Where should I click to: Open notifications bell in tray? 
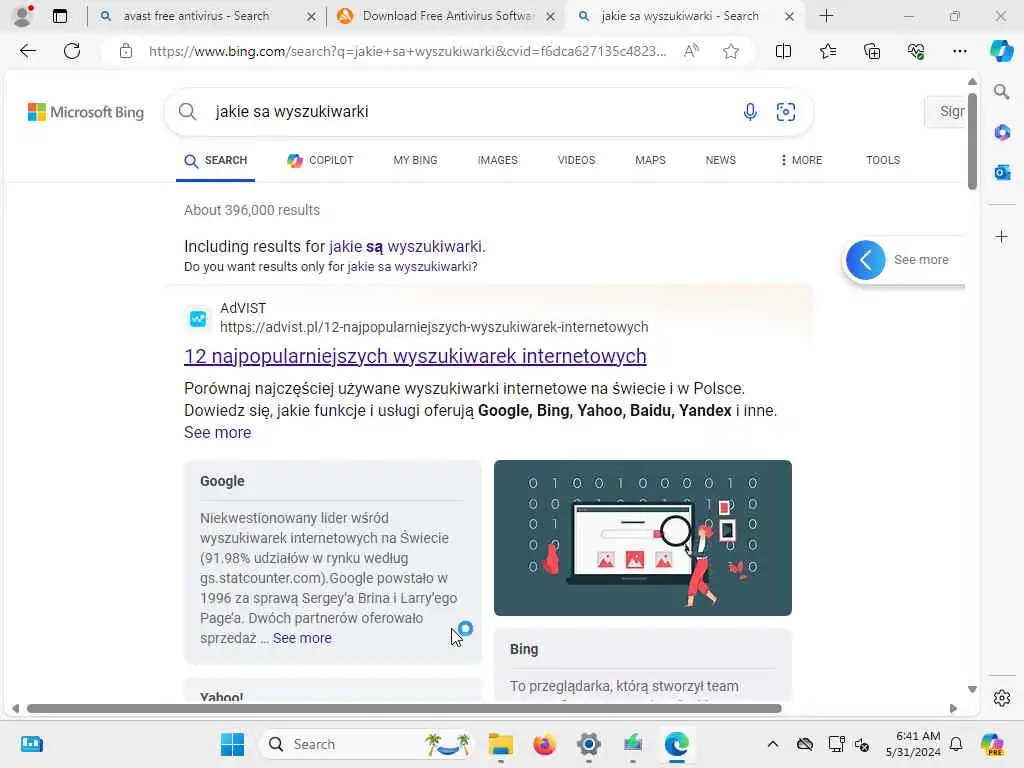click(x=956, y=744)
